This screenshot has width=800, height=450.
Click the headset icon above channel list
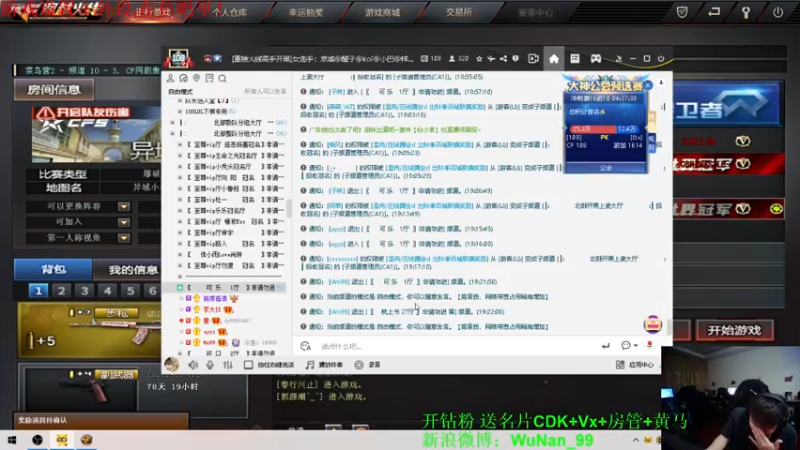(x=183, y=78)
